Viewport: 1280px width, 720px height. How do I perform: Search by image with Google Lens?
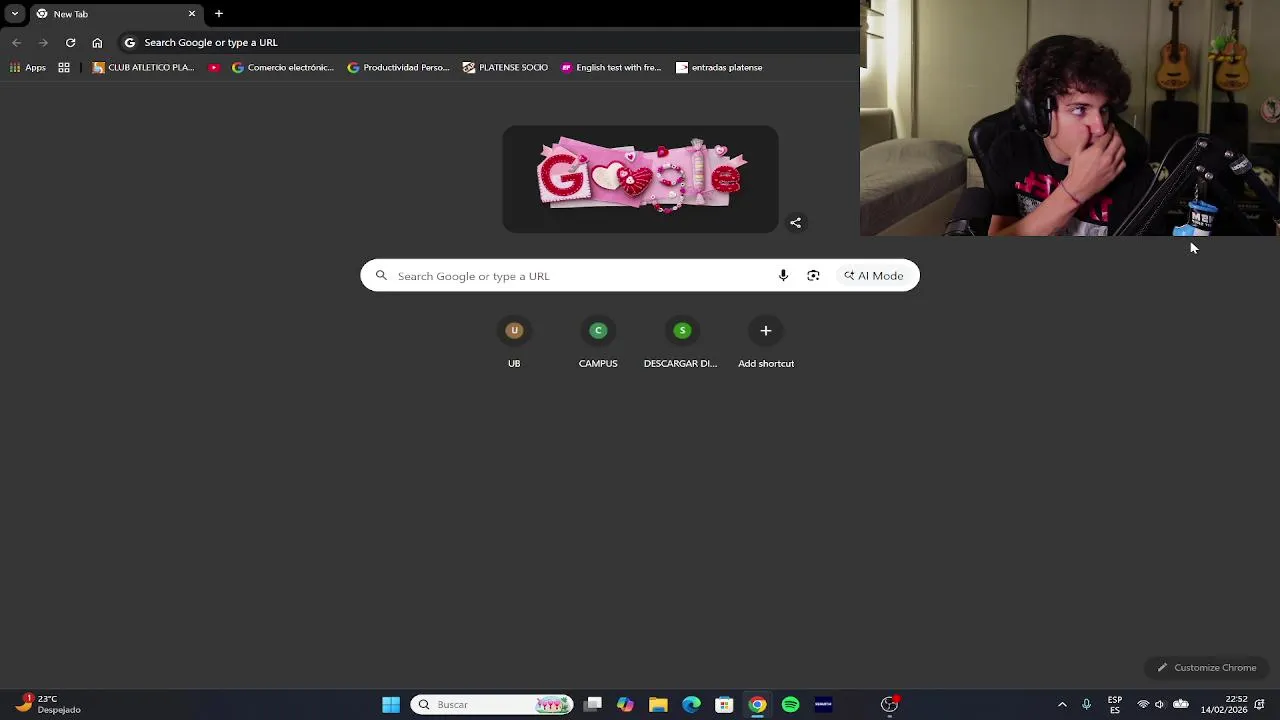[813, 276]
